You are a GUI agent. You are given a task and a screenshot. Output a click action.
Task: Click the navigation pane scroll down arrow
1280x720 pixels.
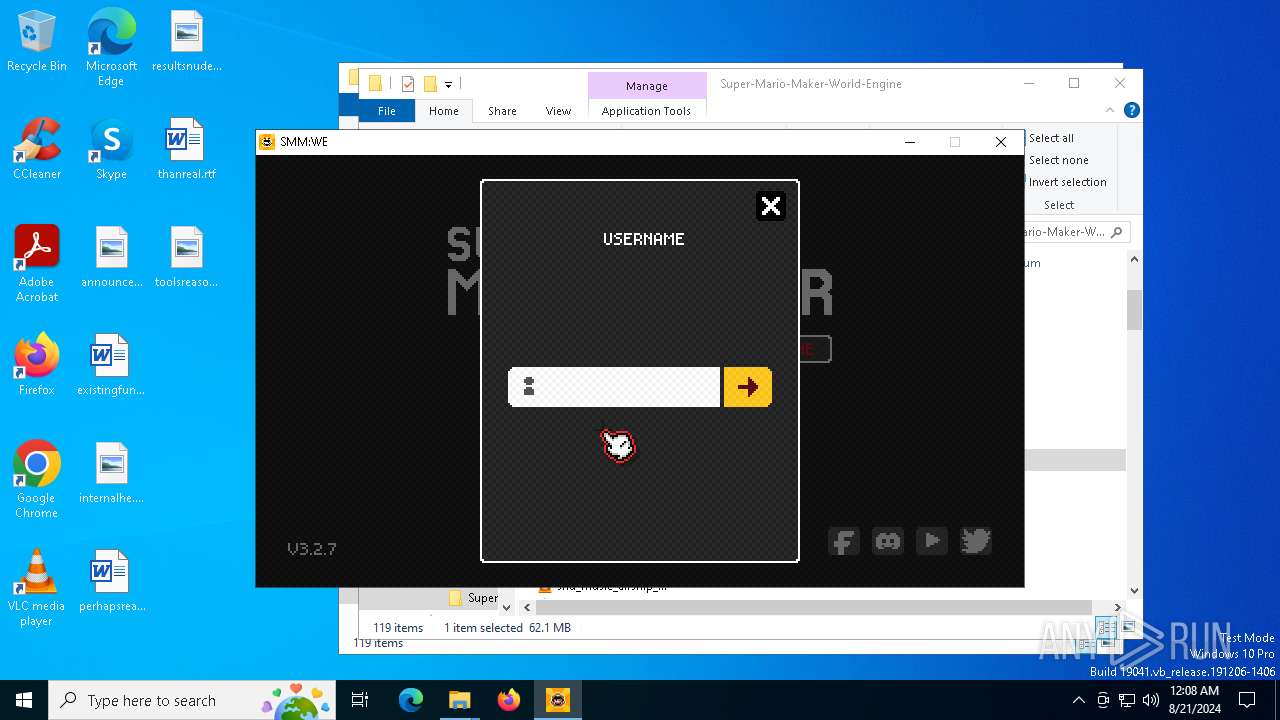click(x=506, y=607)
